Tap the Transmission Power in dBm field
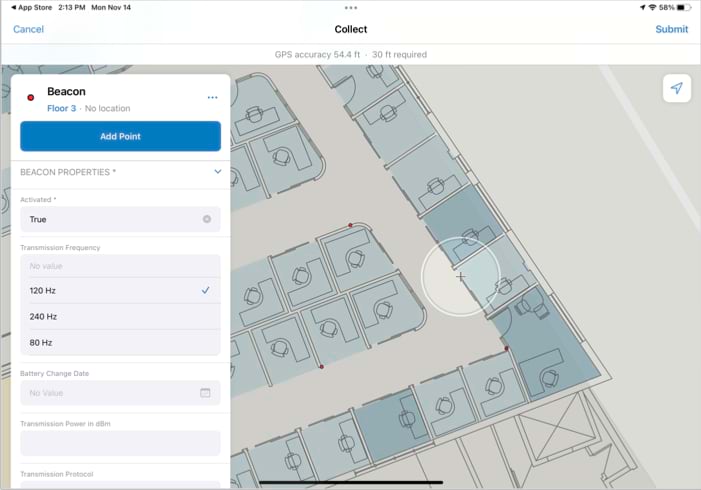 pyautogui.click(x=120, y=443)
